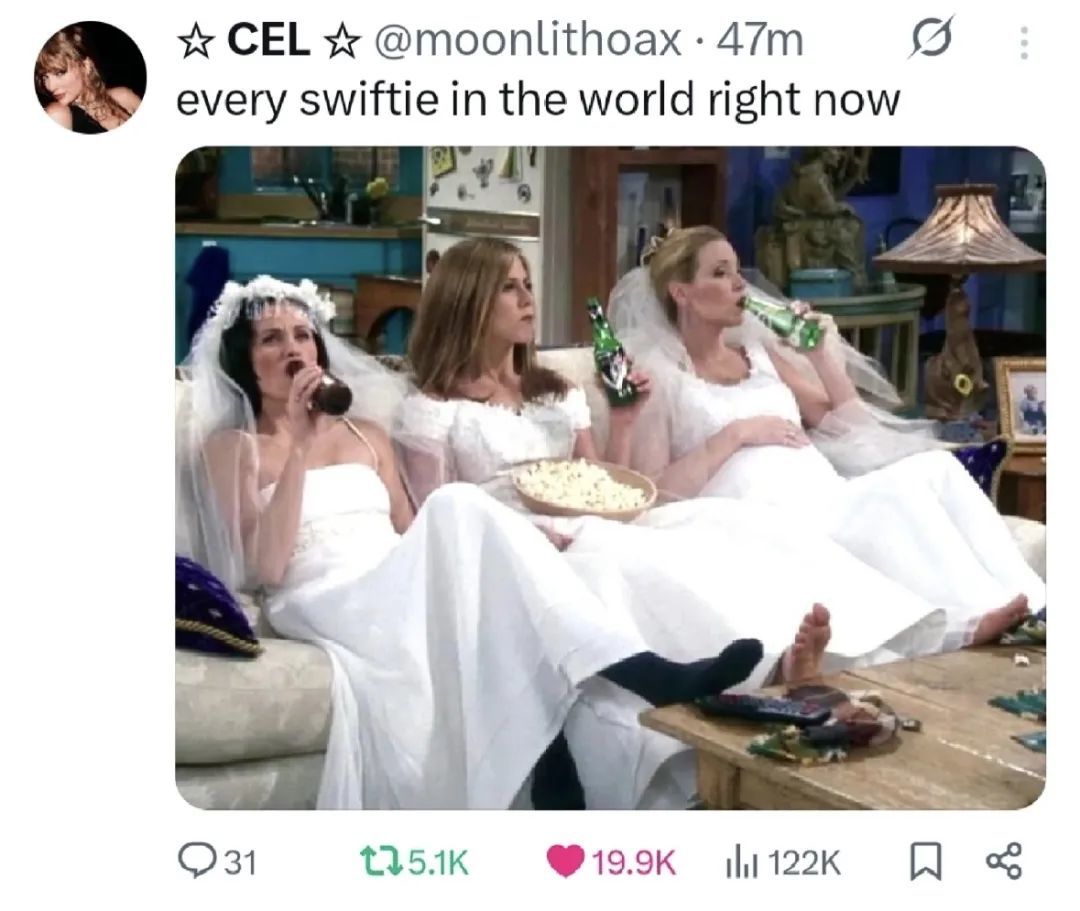Click the star symbol after CEL
The width and height of the screenshot is (1080, 911).
tap(342, 42)
